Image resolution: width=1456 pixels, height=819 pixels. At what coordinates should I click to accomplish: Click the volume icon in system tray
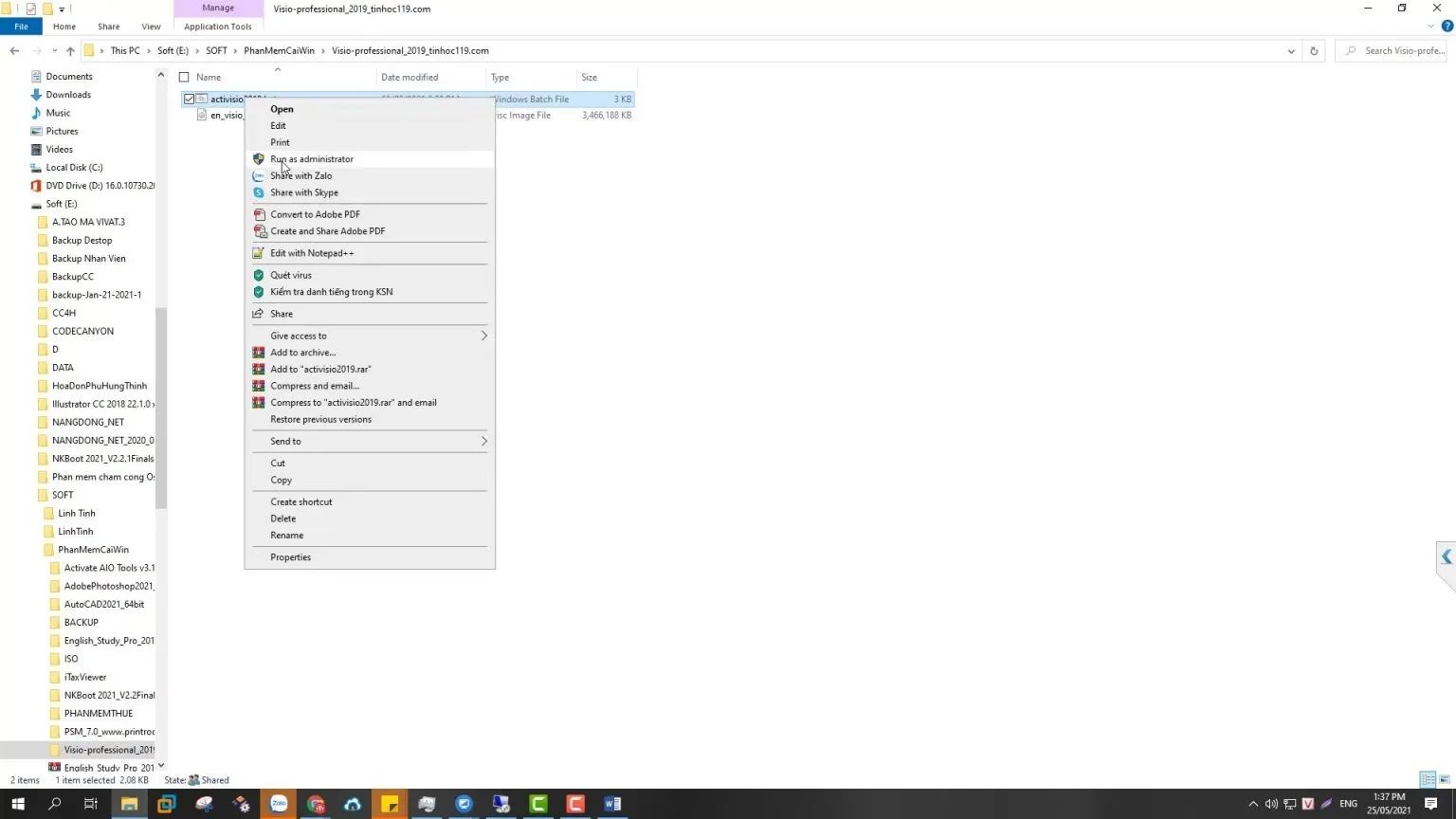click(x=1271, y=804)
